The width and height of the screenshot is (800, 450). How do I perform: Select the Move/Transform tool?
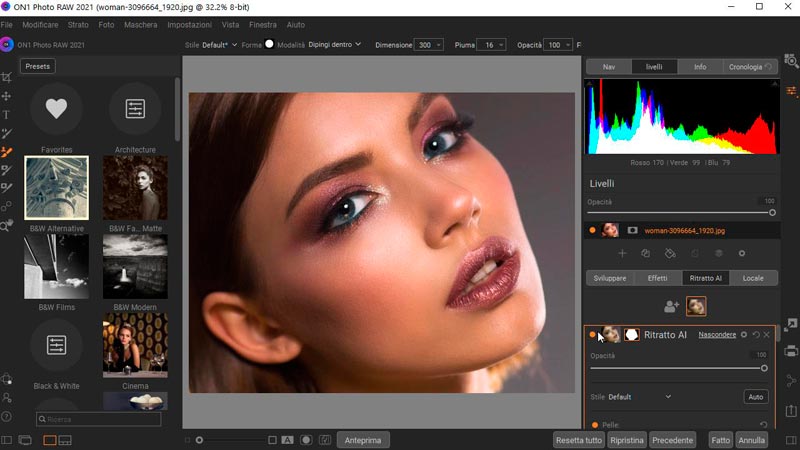(x=7, y=96)
